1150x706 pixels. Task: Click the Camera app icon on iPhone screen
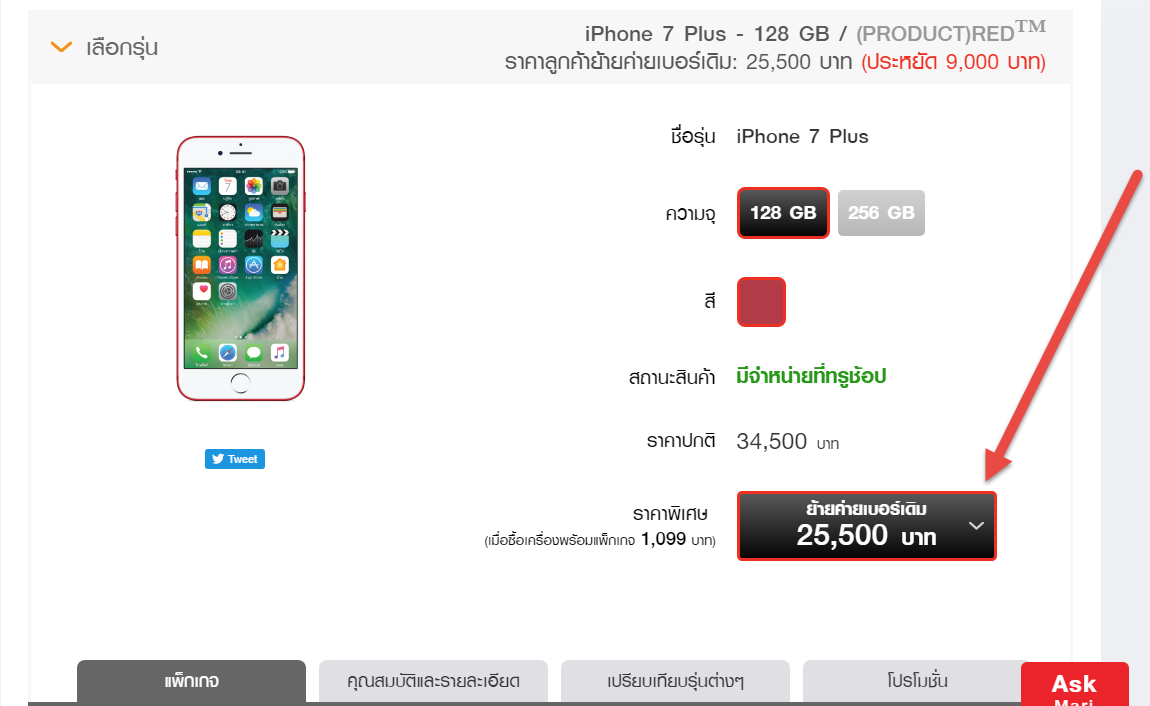pyautogui.click(x=279, y=186)
